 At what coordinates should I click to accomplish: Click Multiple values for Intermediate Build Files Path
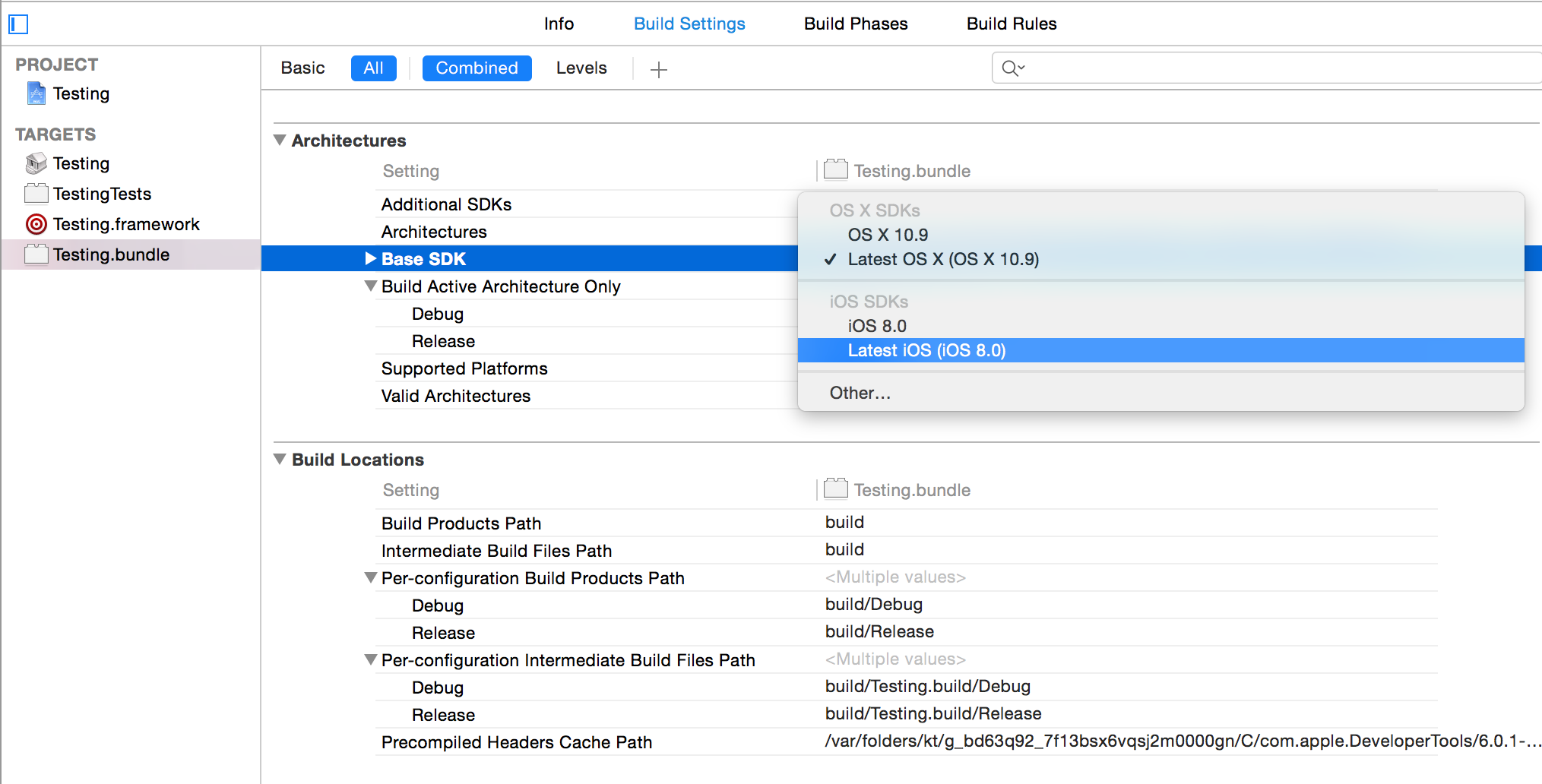point(895,659)
